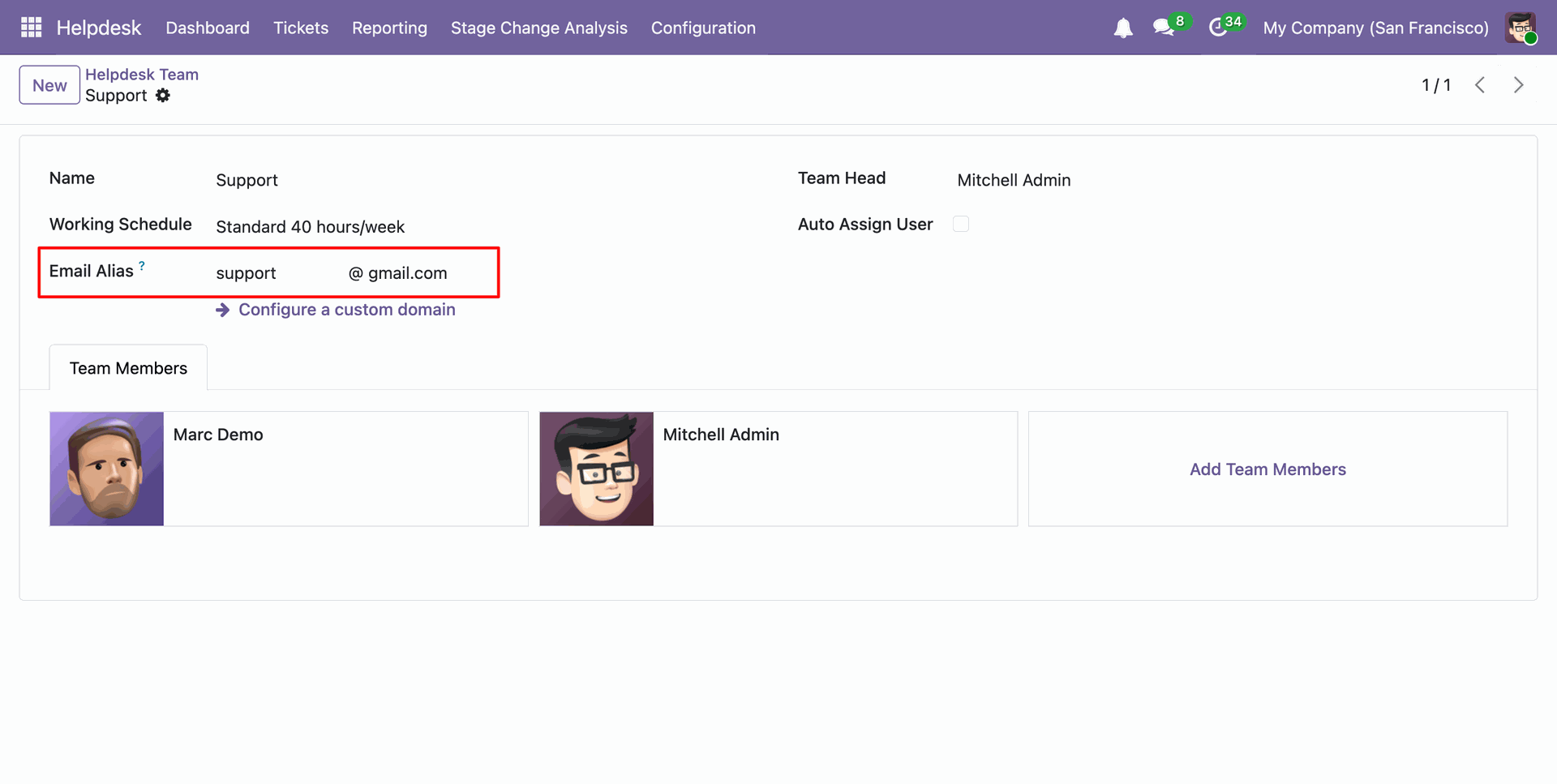Image resolution: width=1557 pixels, height=784 pixels.
Task: Open the gear actions menu beside Support
Action: (163, 96)
